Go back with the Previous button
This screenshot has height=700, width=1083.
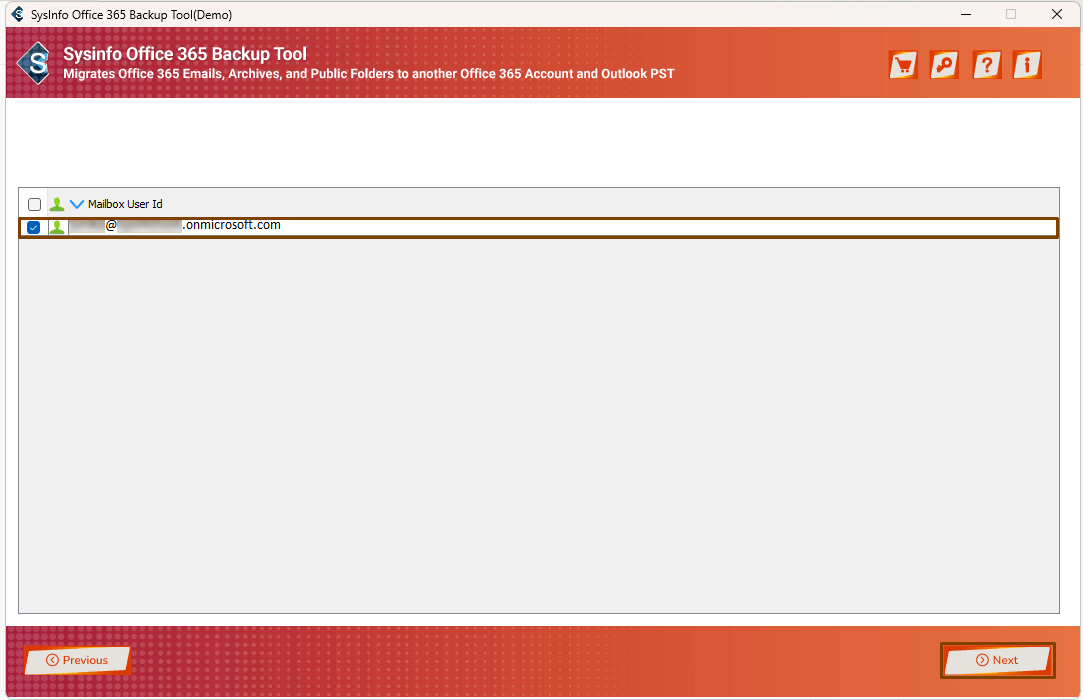(x=77, y=660)
